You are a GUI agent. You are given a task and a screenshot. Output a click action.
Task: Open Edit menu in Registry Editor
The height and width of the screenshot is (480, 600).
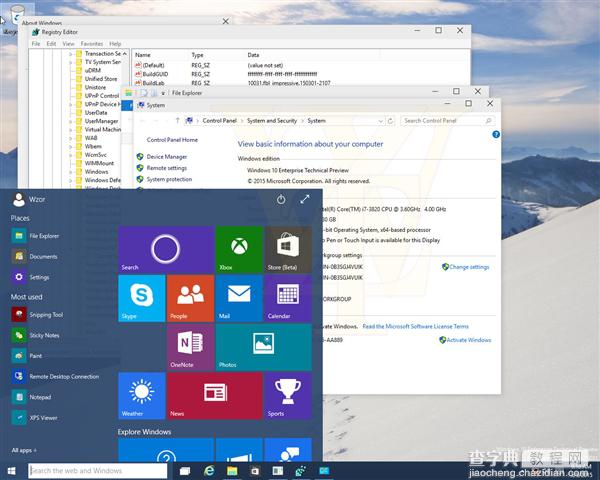[51, 44]
